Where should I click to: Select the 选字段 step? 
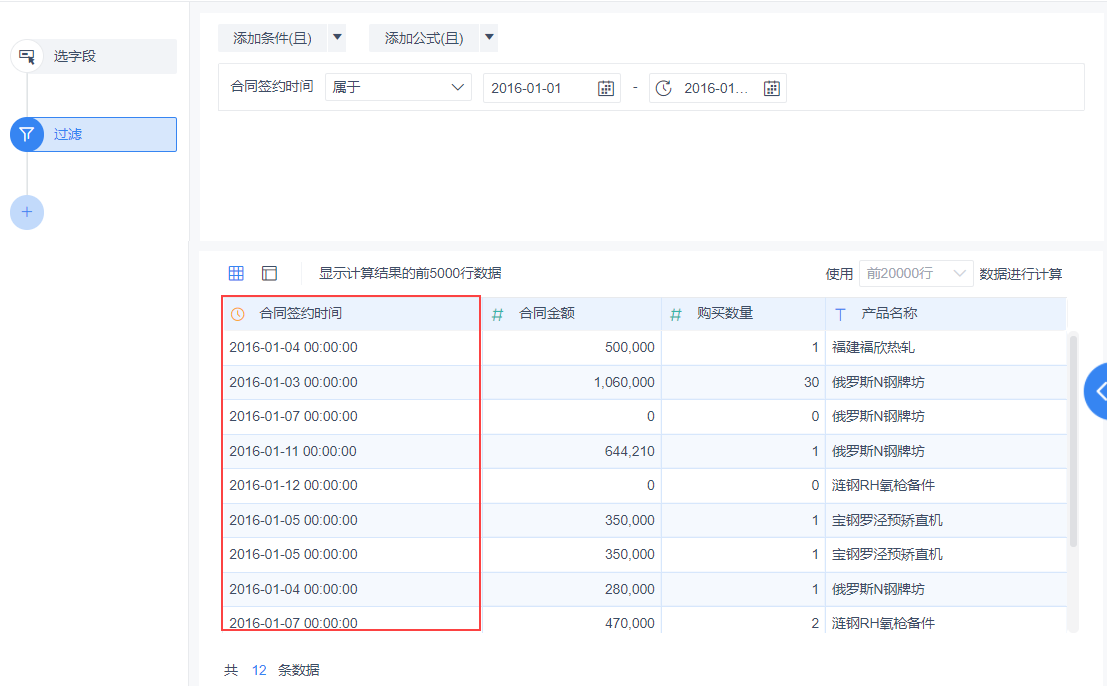94,56
